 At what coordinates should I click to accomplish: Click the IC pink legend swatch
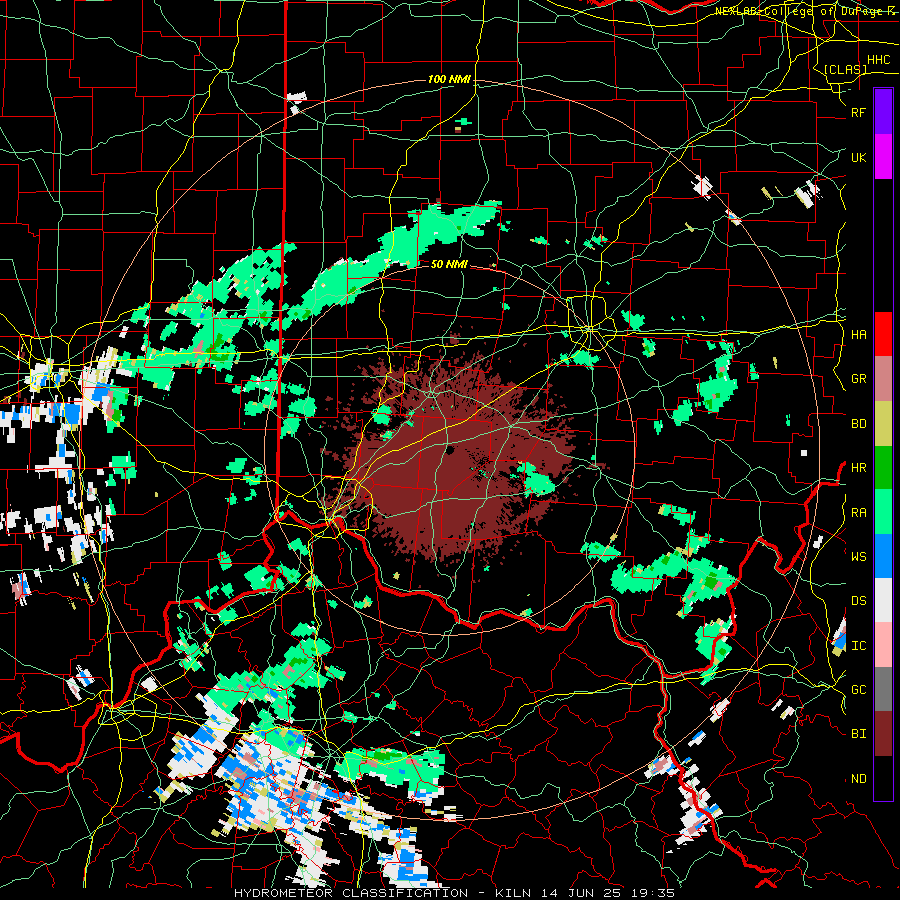(x=883, y=645)
